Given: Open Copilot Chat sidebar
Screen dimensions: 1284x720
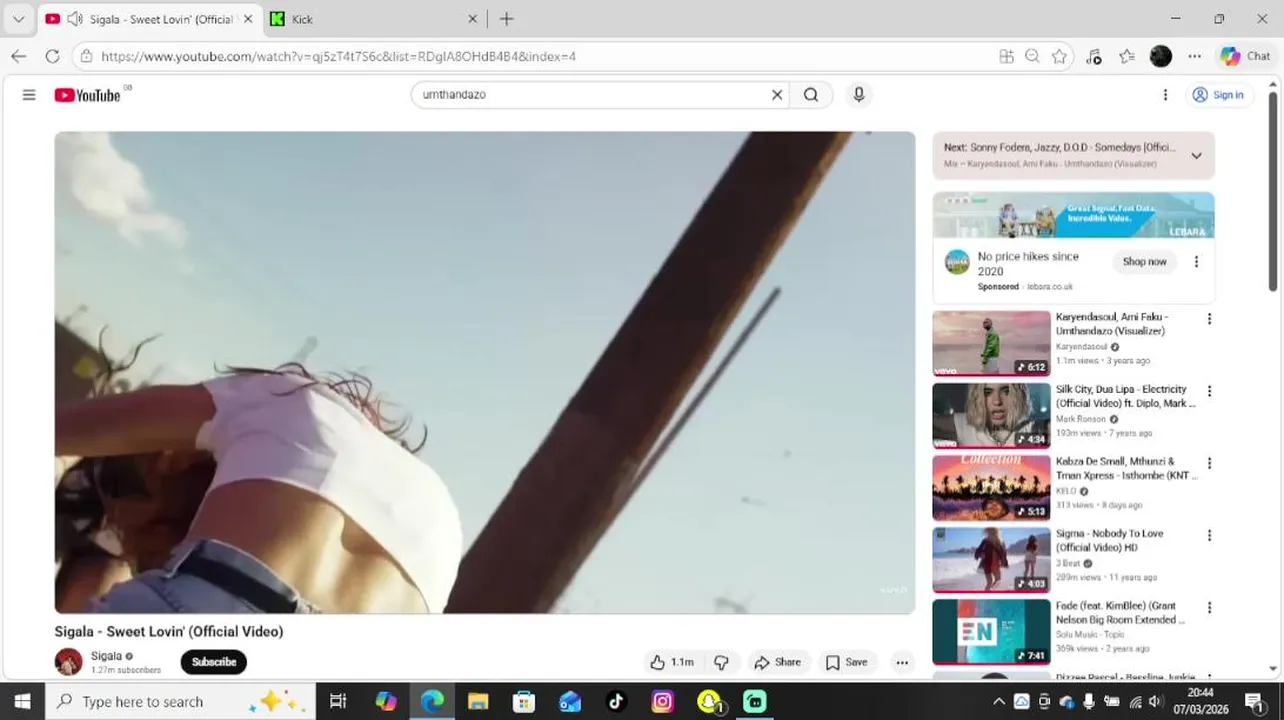Looking at the screenshot, I should pos(1245,56).
